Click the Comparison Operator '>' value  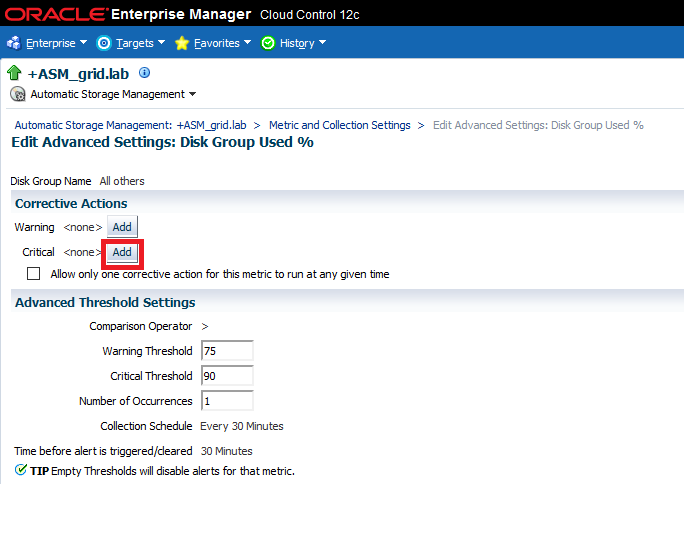click(205, 326)
